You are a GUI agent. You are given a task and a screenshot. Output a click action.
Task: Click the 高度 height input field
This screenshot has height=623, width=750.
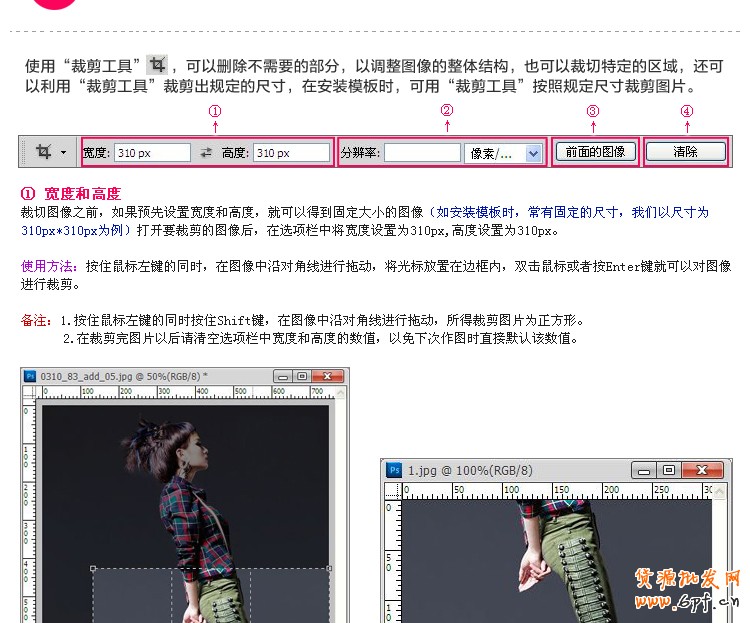click(290, 153)
